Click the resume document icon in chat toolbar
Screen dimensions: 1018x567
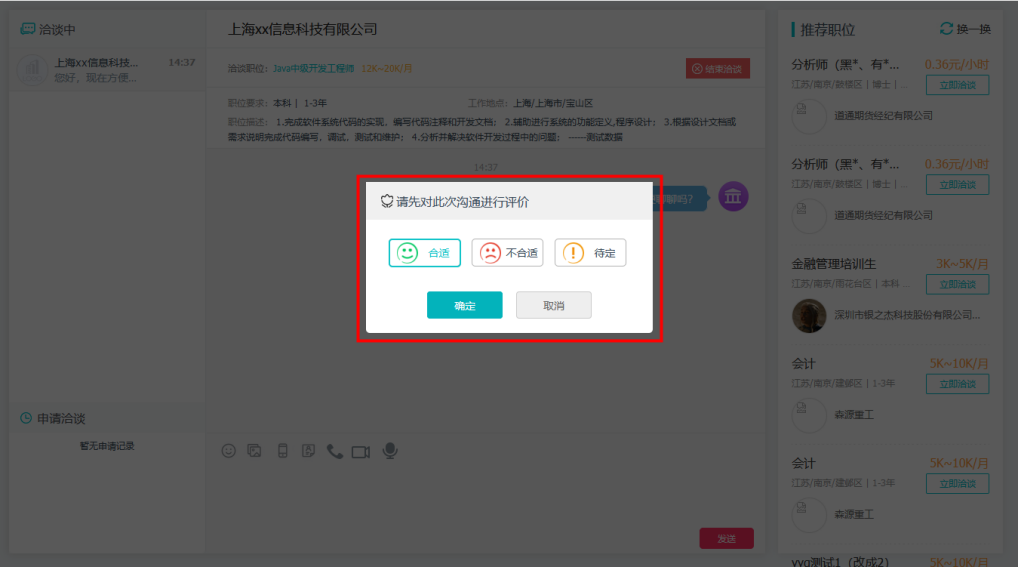308,451
